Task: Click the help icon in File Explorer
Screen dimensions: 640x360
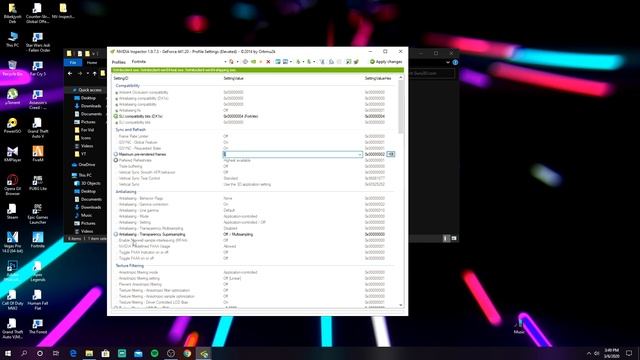Action: coord(455,62)
